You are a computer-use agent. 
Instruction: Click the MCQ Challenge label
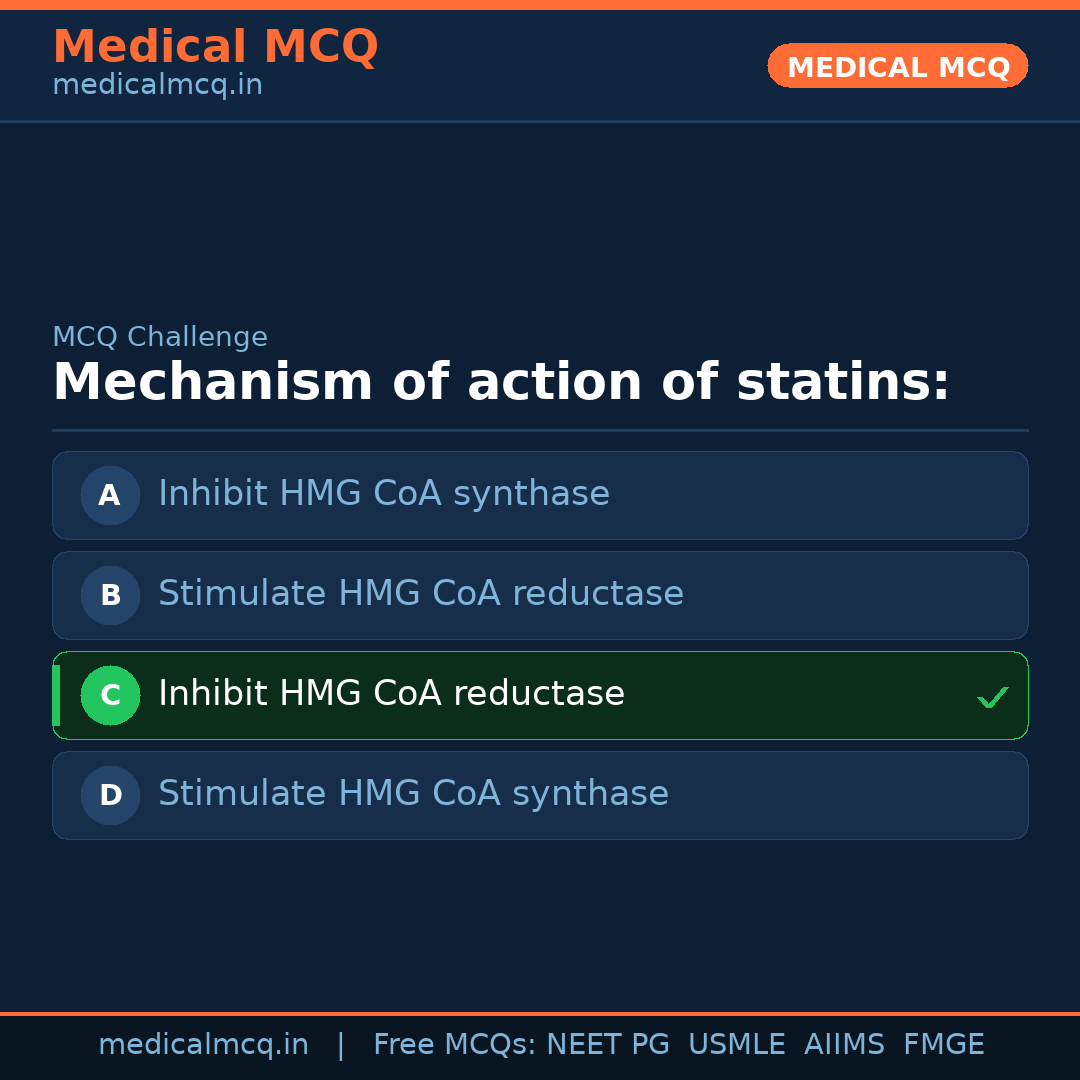pos(160,337)
